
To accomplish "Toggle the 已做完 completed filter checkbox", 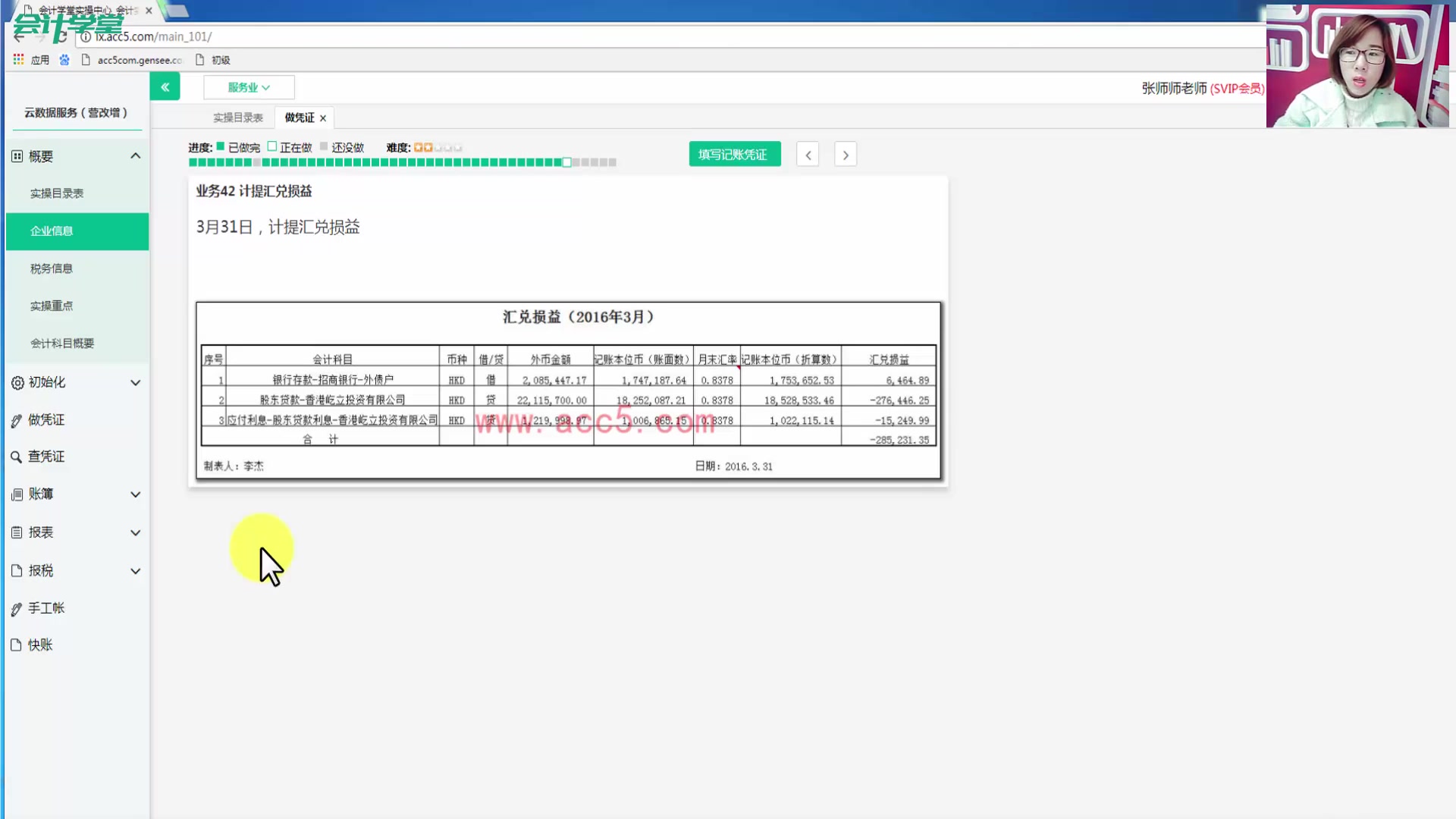I will pos(220,146).
